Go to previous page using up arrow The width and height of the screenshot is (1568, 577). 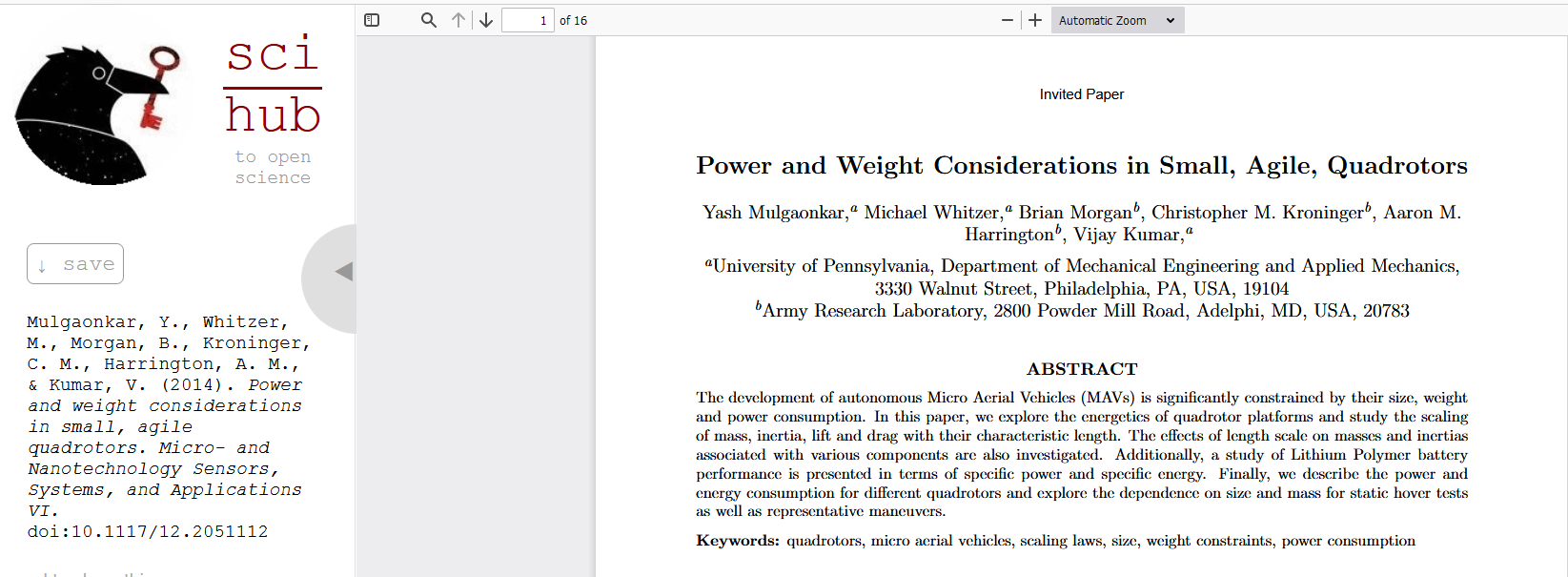(x=458, y=20)
